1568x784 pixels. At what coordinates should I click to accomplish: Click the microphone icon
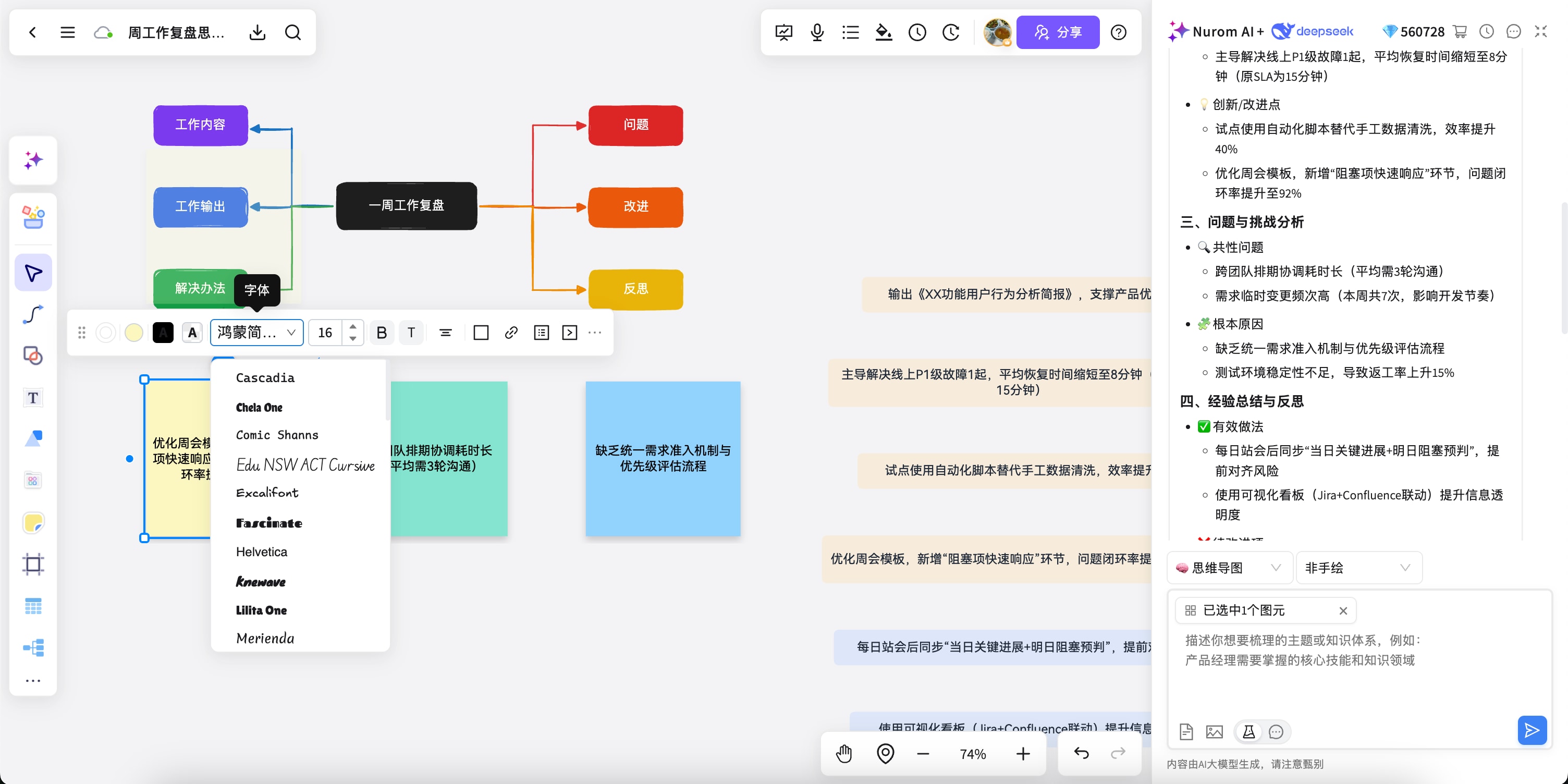[817, 32]
